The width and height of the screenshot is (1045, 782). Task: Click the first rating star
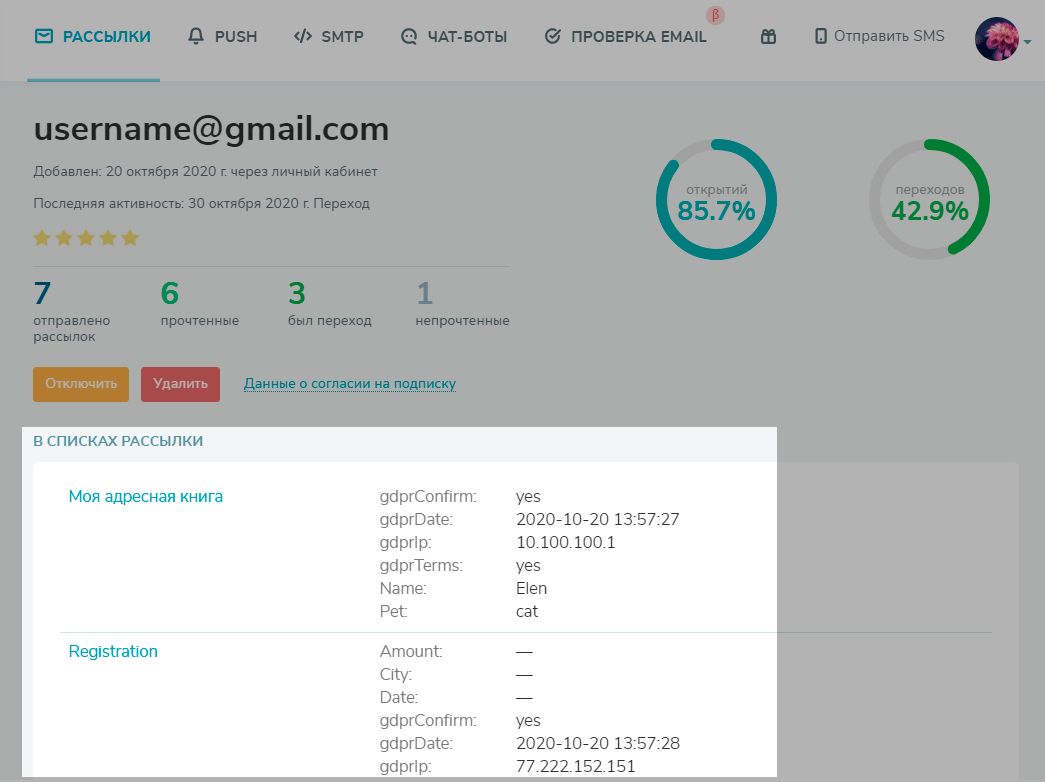tap(42, 237)
